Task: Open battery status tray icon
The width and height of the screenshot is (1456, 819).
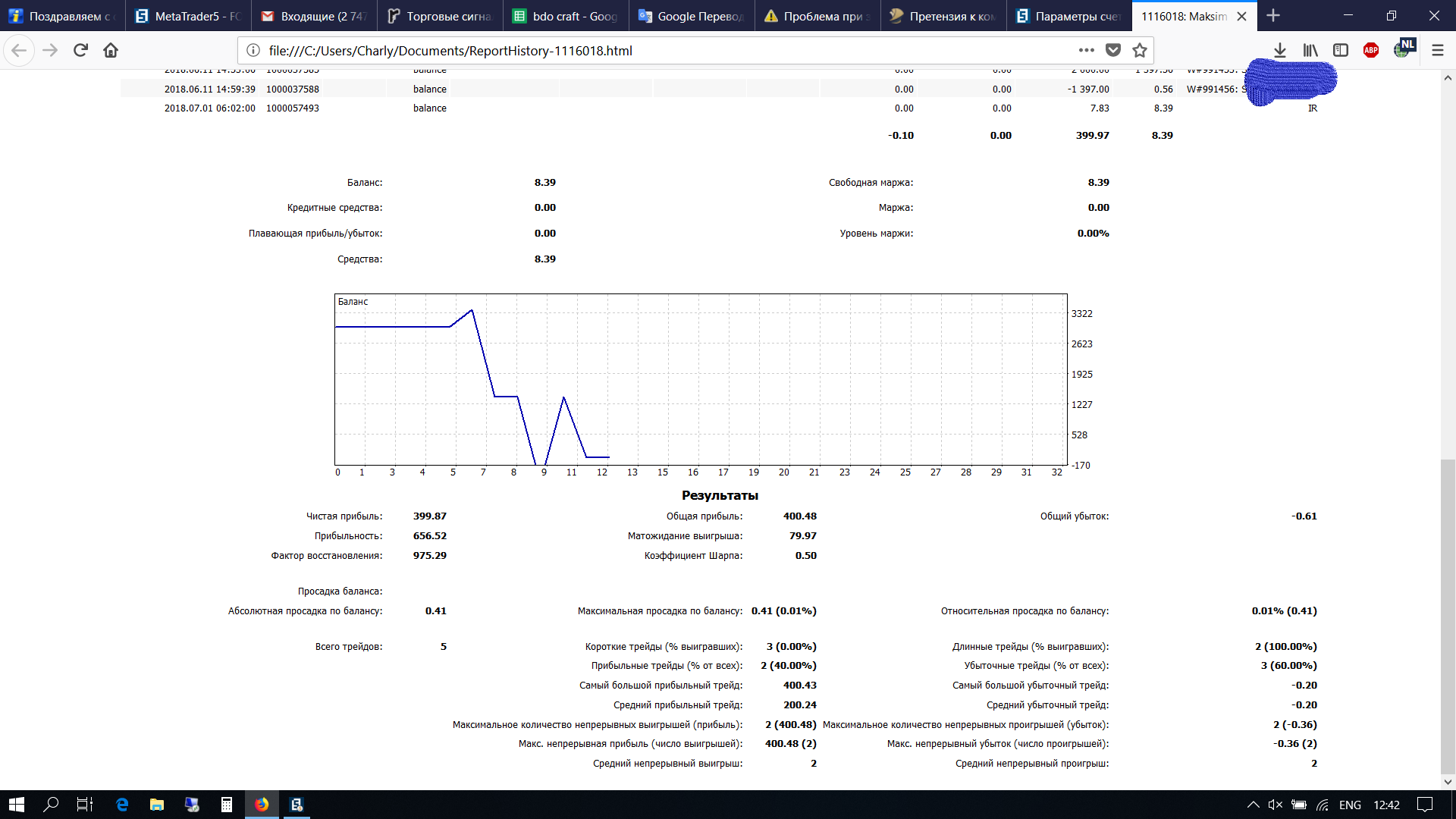Action: [1299, 805]
